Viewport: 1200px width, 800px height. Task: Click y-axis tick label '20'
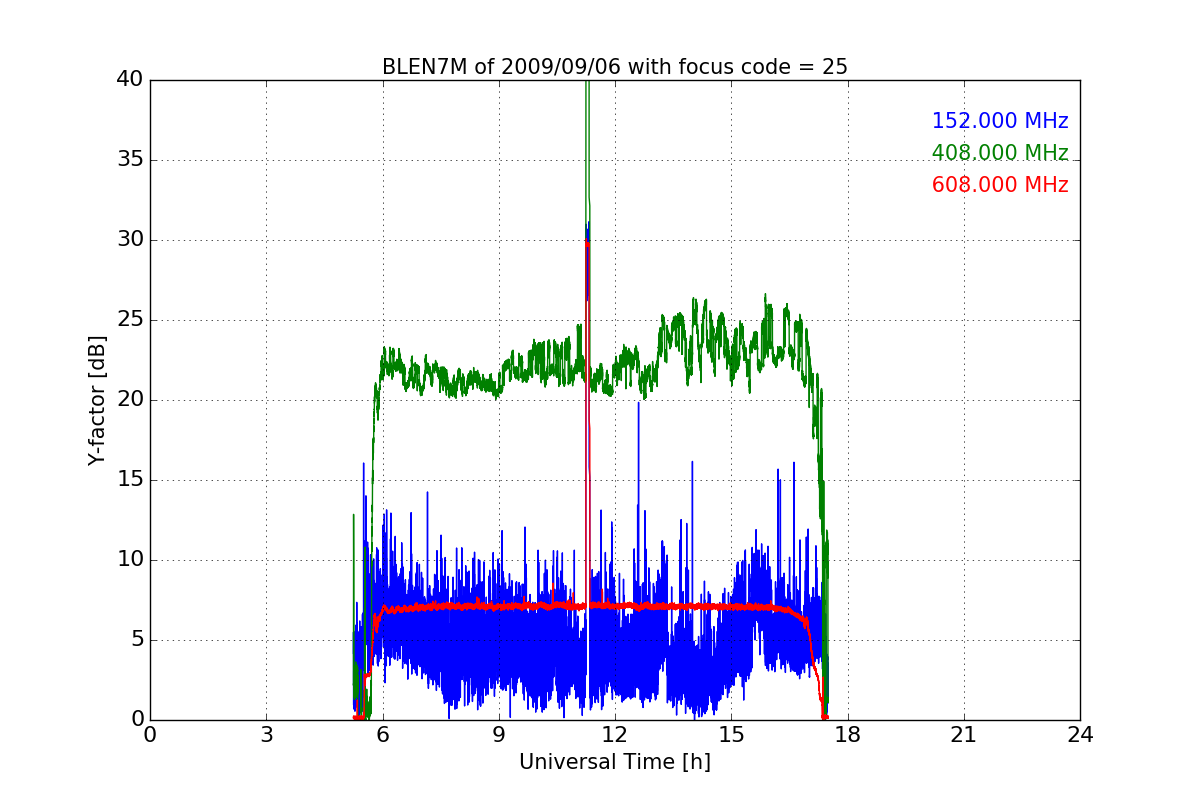click(130, 400)
